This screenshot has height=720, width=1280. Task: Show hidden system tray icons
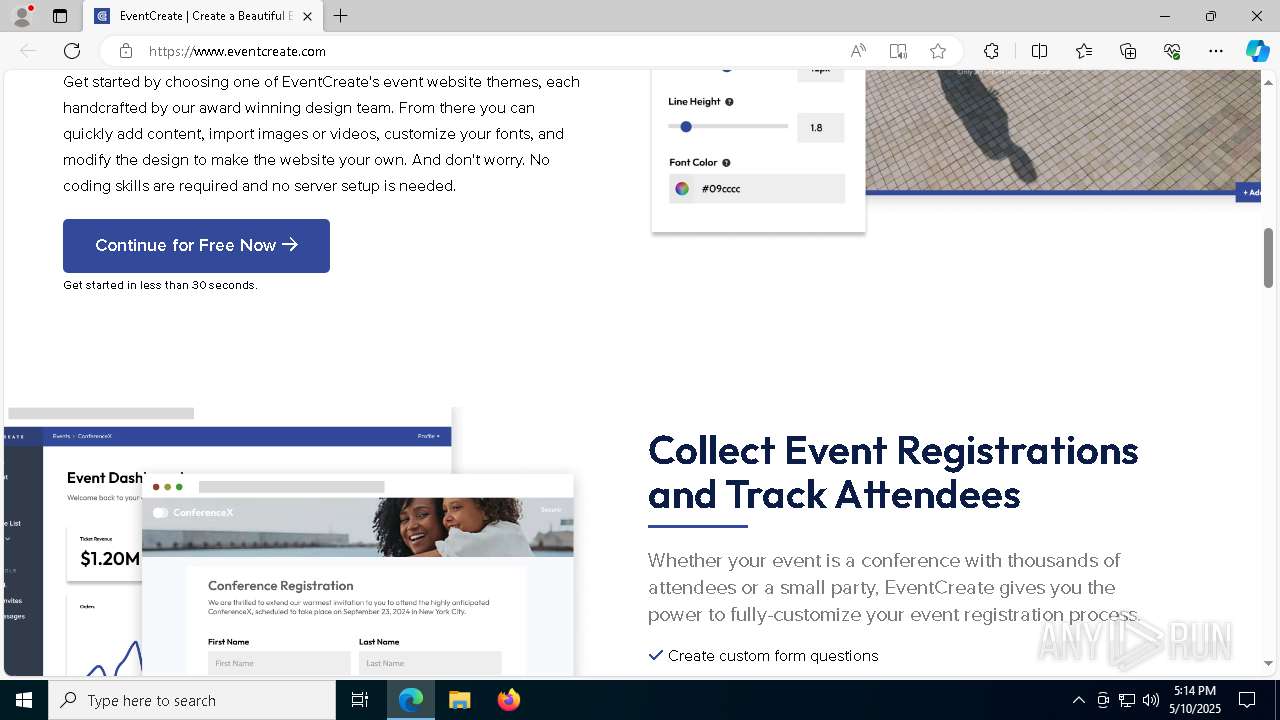coord(1078,700)
